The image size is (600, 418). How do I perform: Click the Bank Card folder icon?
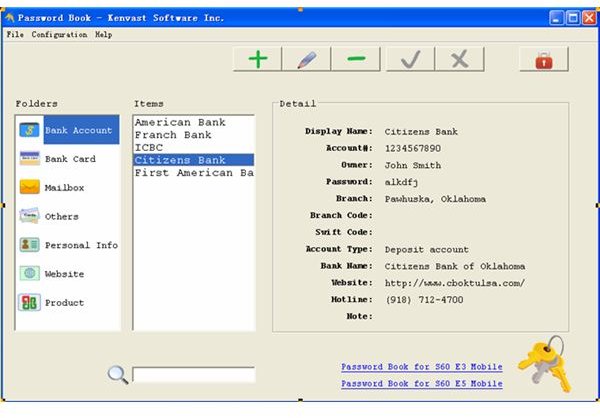click(x=29, y=158)
